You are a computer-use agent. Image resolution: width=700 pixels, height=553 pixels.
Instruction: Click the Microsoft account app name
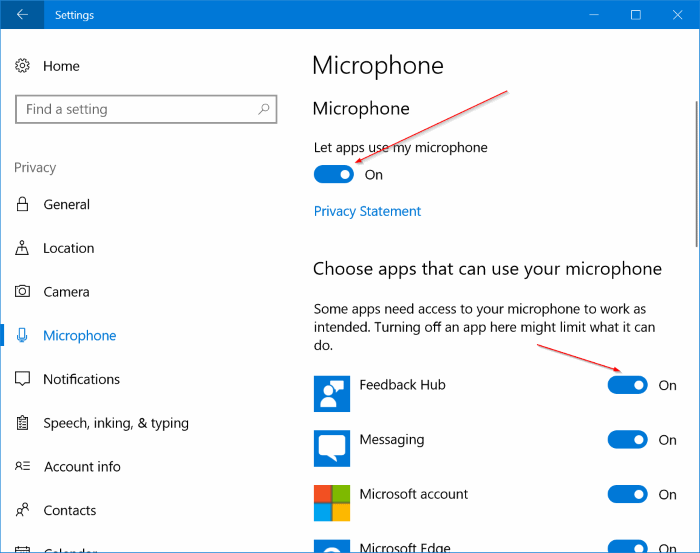tap(413, 494)
